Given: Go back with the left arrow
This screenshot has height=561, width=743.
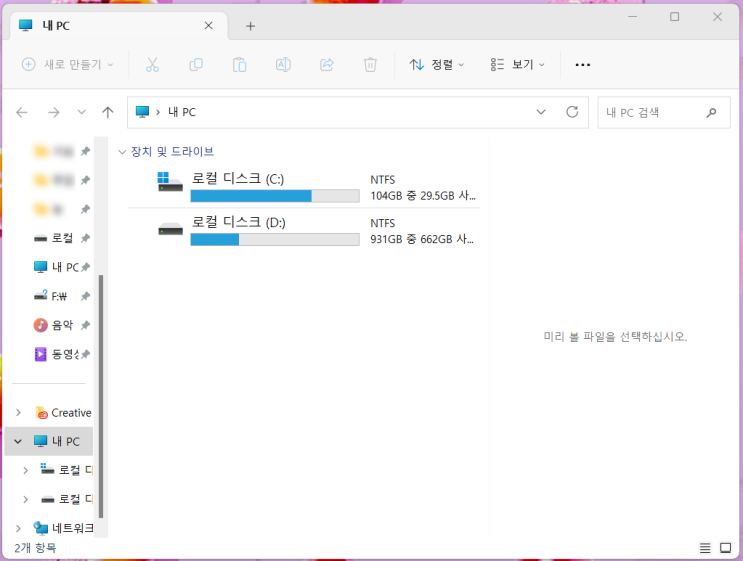Looking at the screenshot, I should pyautogui.click(x=22, y=112).
